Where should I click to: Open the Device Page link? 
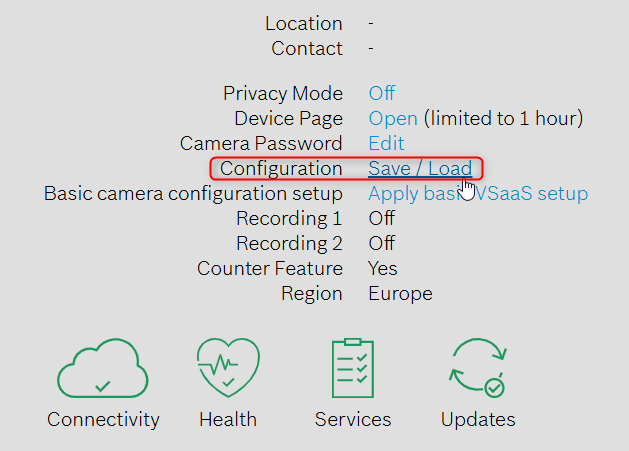click(x=392, y=118)
